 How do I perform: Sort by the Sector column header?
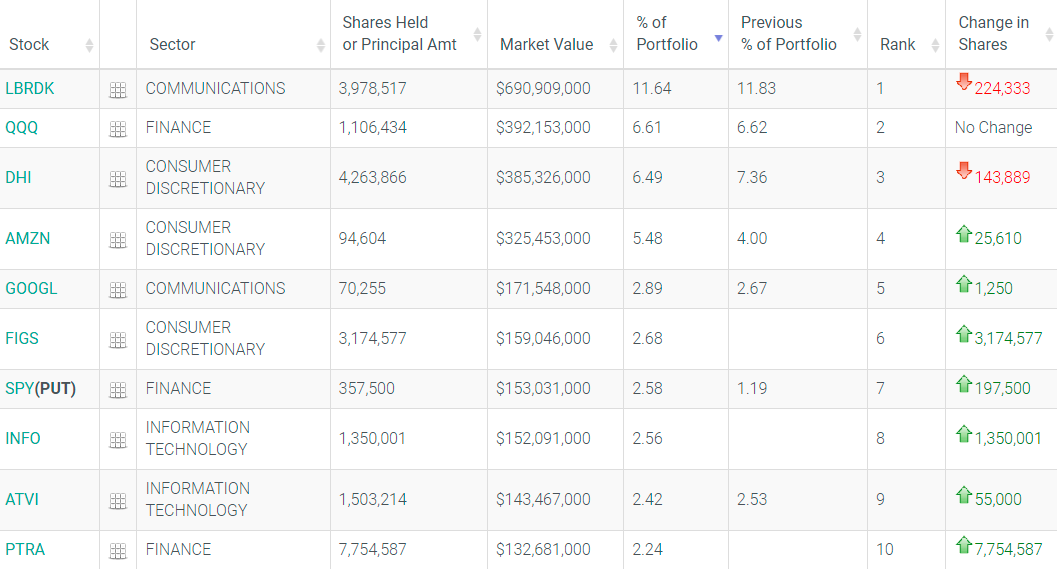point(172,44)
